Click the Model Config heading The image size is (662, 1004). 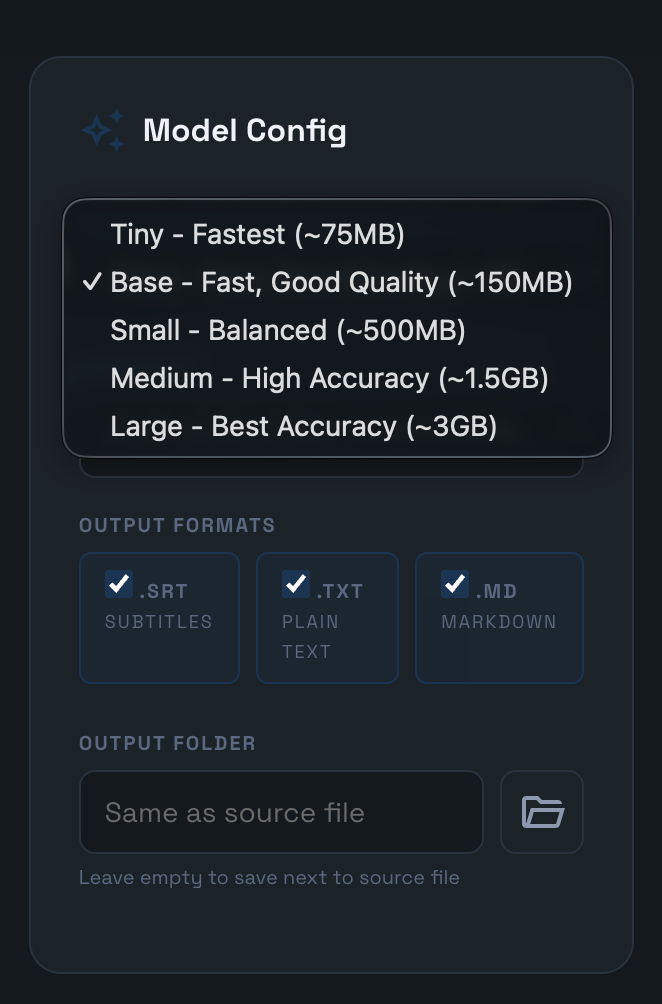[245, 130]
